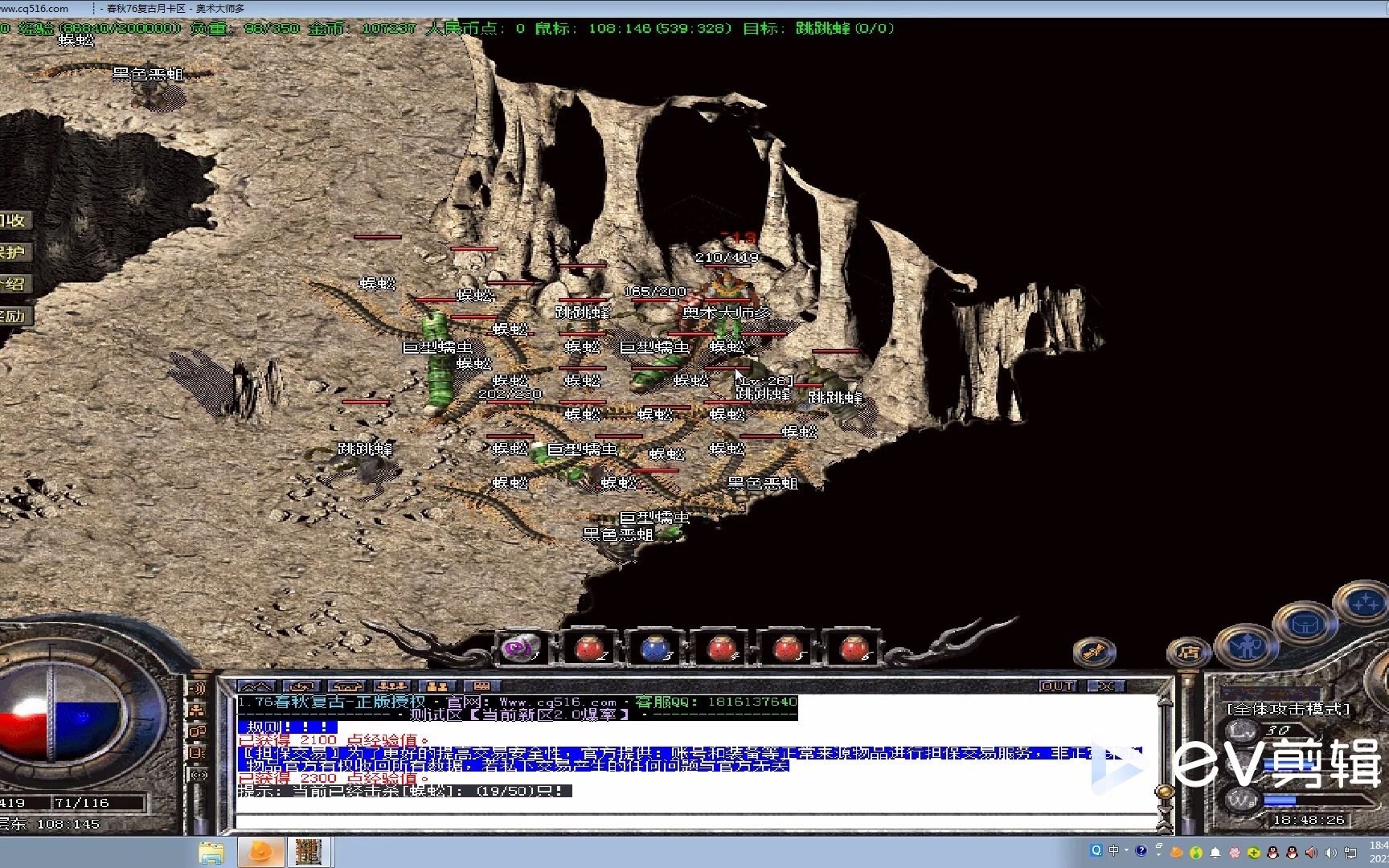Select the two-person chat channel tab

(436, 686)
